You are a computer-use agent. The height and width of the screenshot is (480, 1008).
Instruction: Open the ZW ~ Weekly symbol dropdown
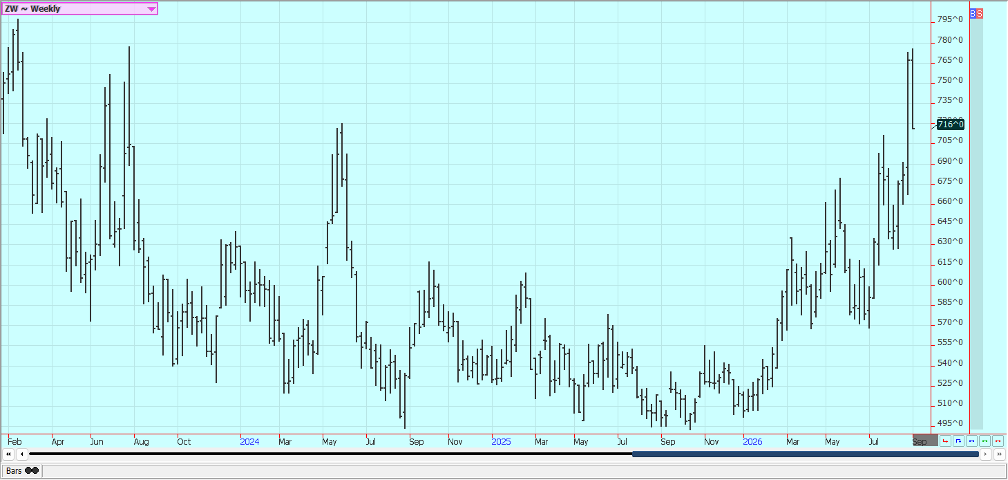click(x=79, y=8)
